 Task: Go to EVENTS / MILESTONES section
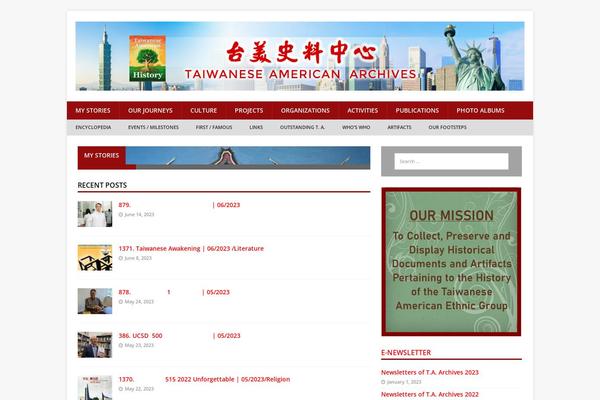click(153, 127)
